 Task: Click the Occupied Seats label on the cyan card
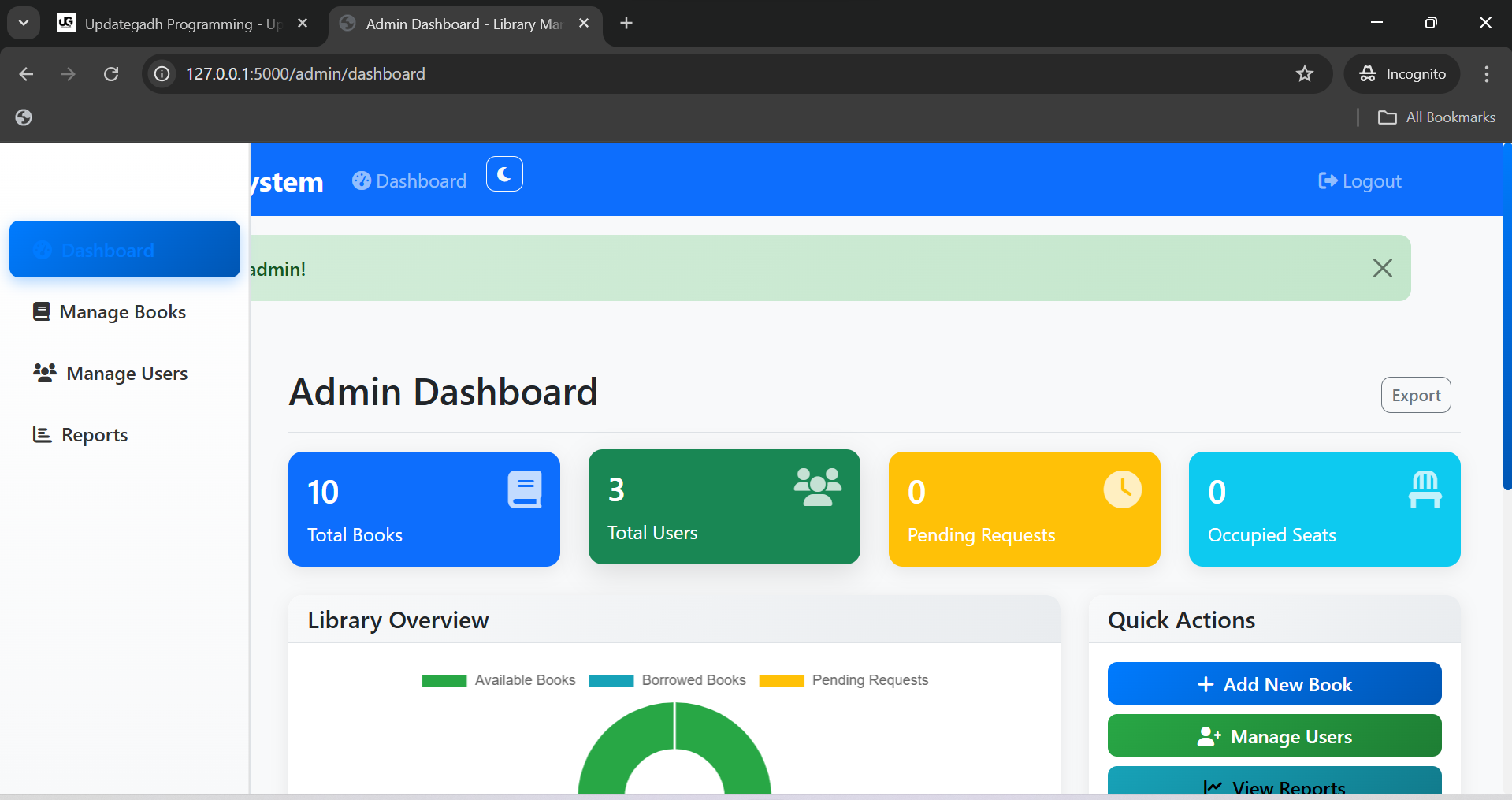coord(1272,535)
